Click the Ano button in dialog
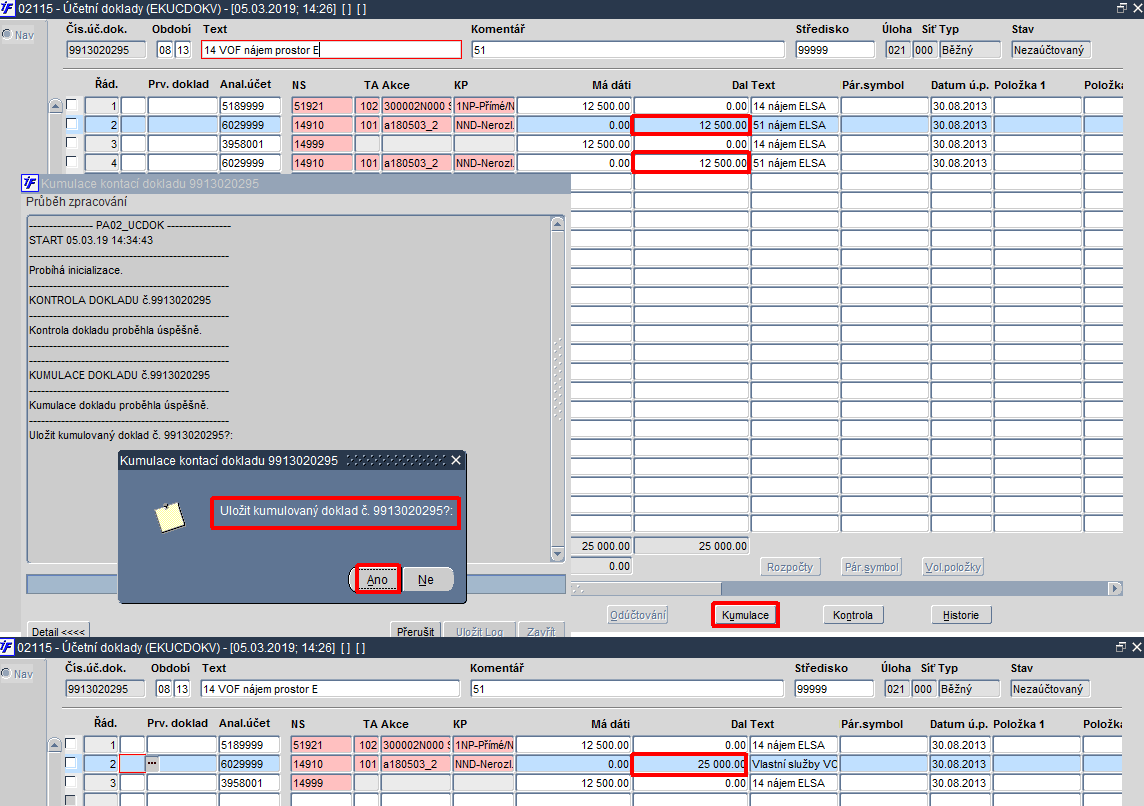The image size is (1144, 806). (x=377, y=579)
